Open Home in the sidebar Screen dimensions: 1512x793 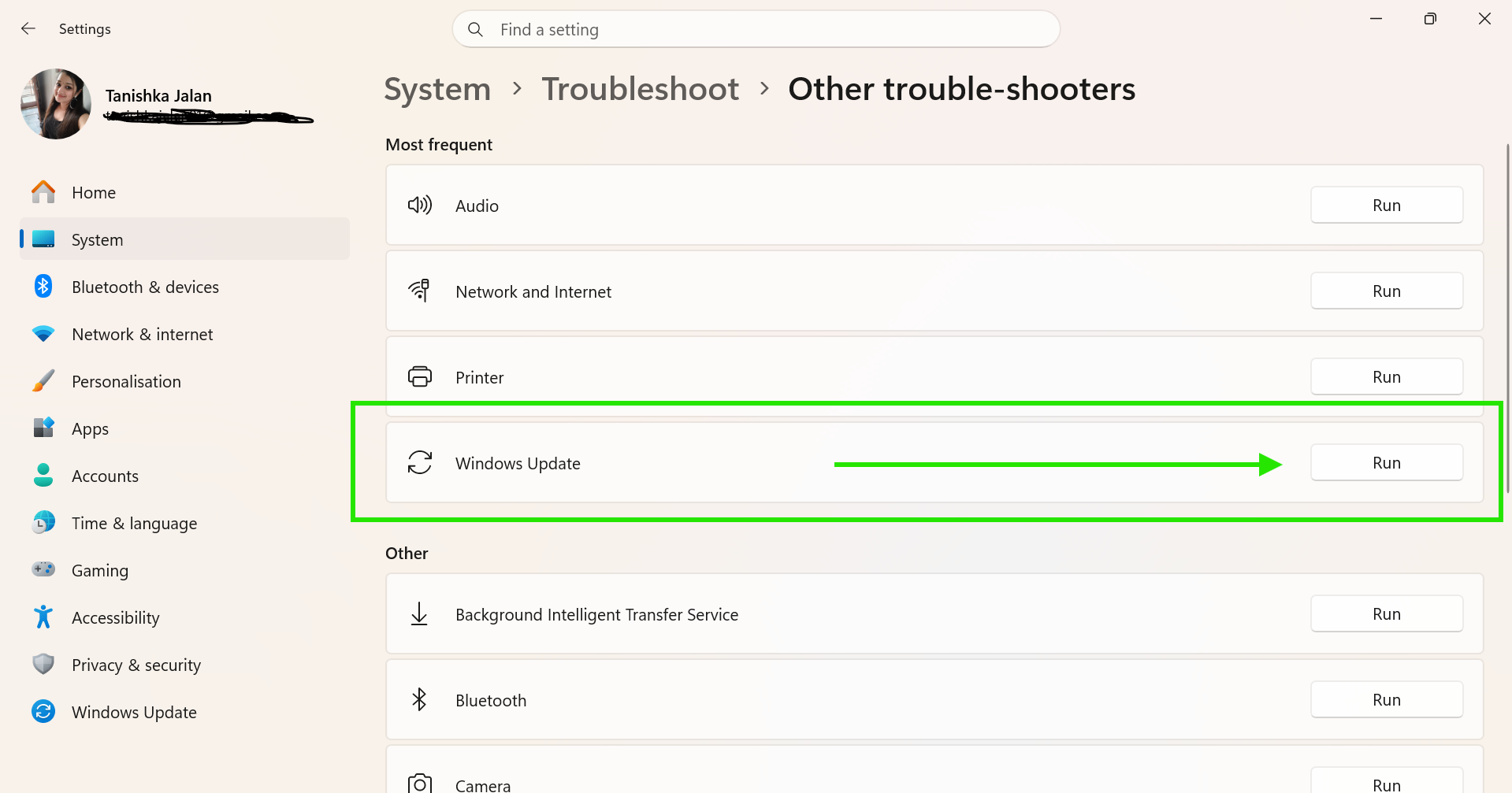(x=184, y=192)
